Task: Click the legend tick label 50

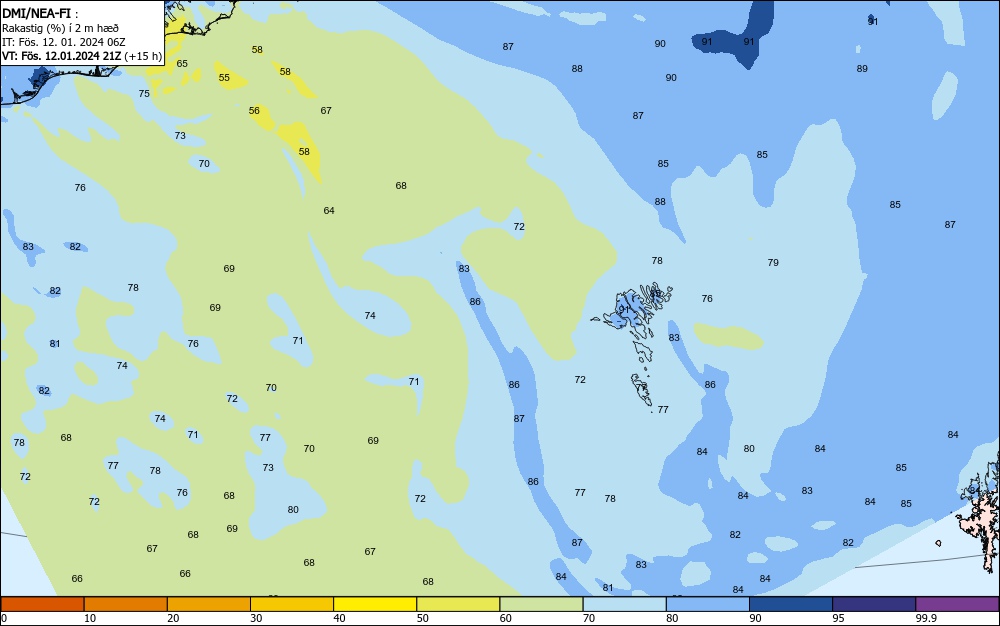Action: 422,618
